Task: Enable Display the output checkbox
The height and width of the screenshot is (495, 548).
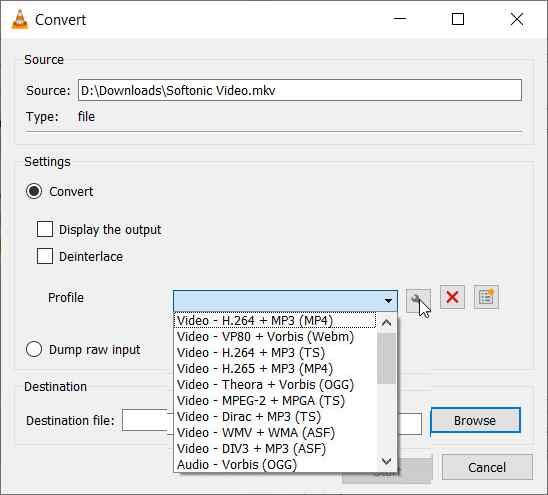Action: click(45, 229)
